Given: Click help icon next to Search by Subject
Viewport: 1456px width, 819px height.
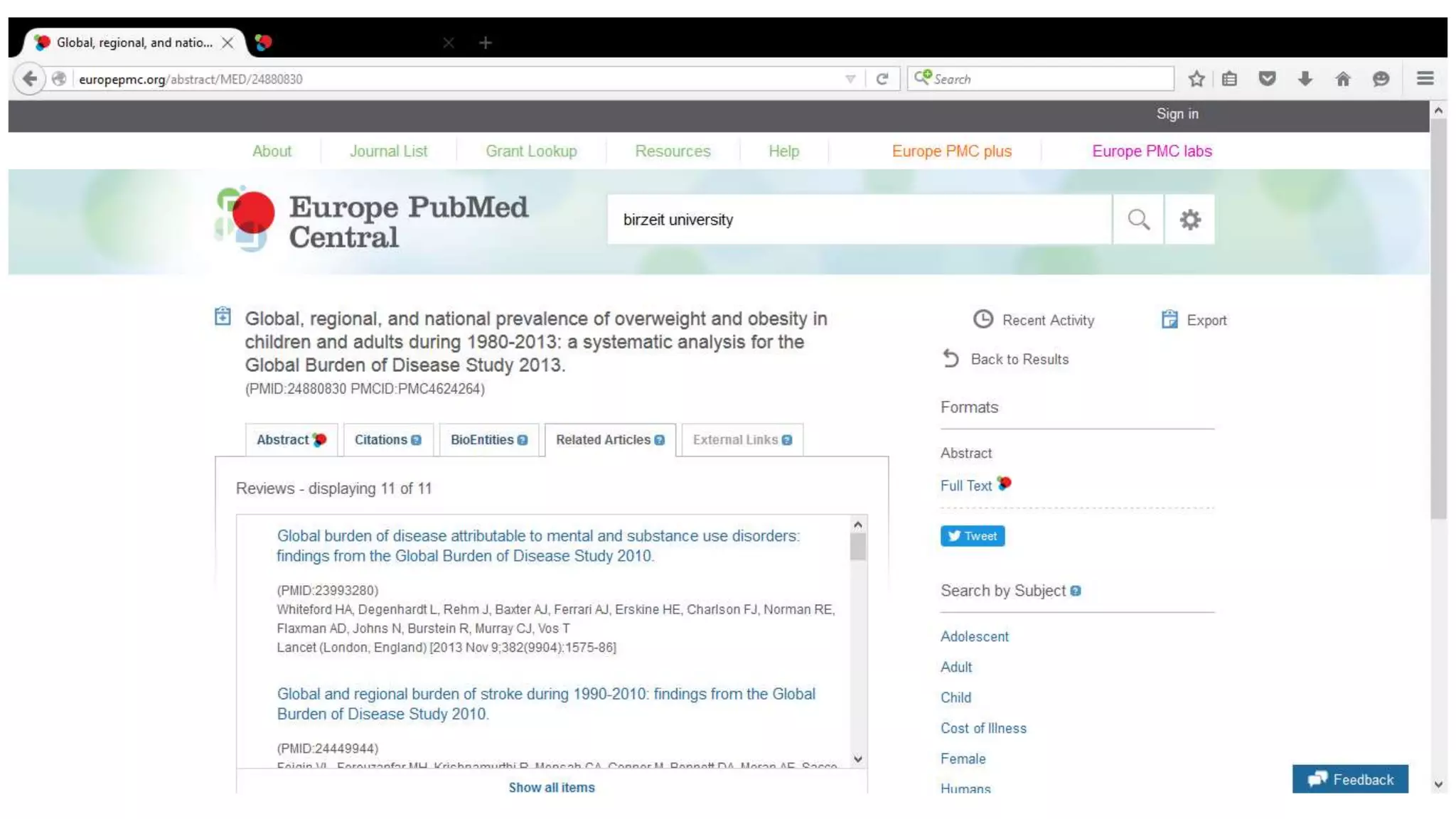Looking at the screenshot, I should [1076, 591].
